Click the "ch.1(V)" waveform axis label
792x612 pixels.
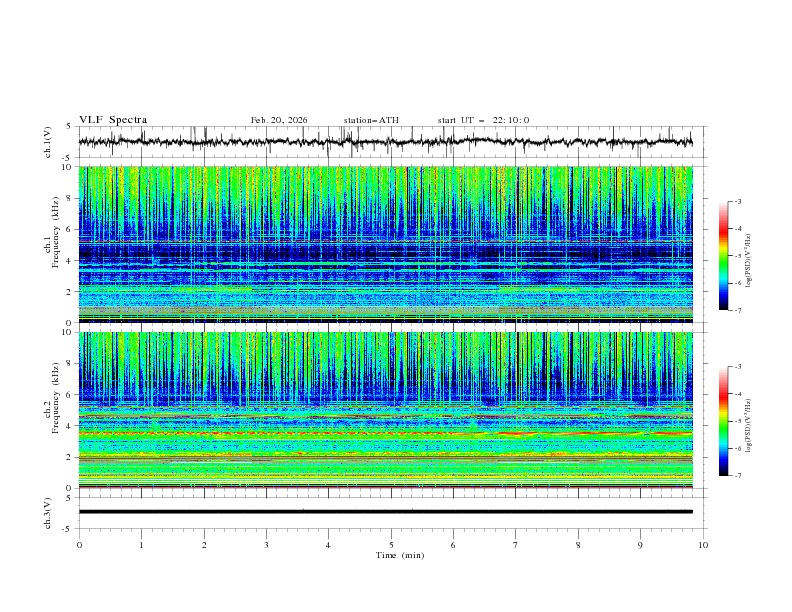pos(48,142)
